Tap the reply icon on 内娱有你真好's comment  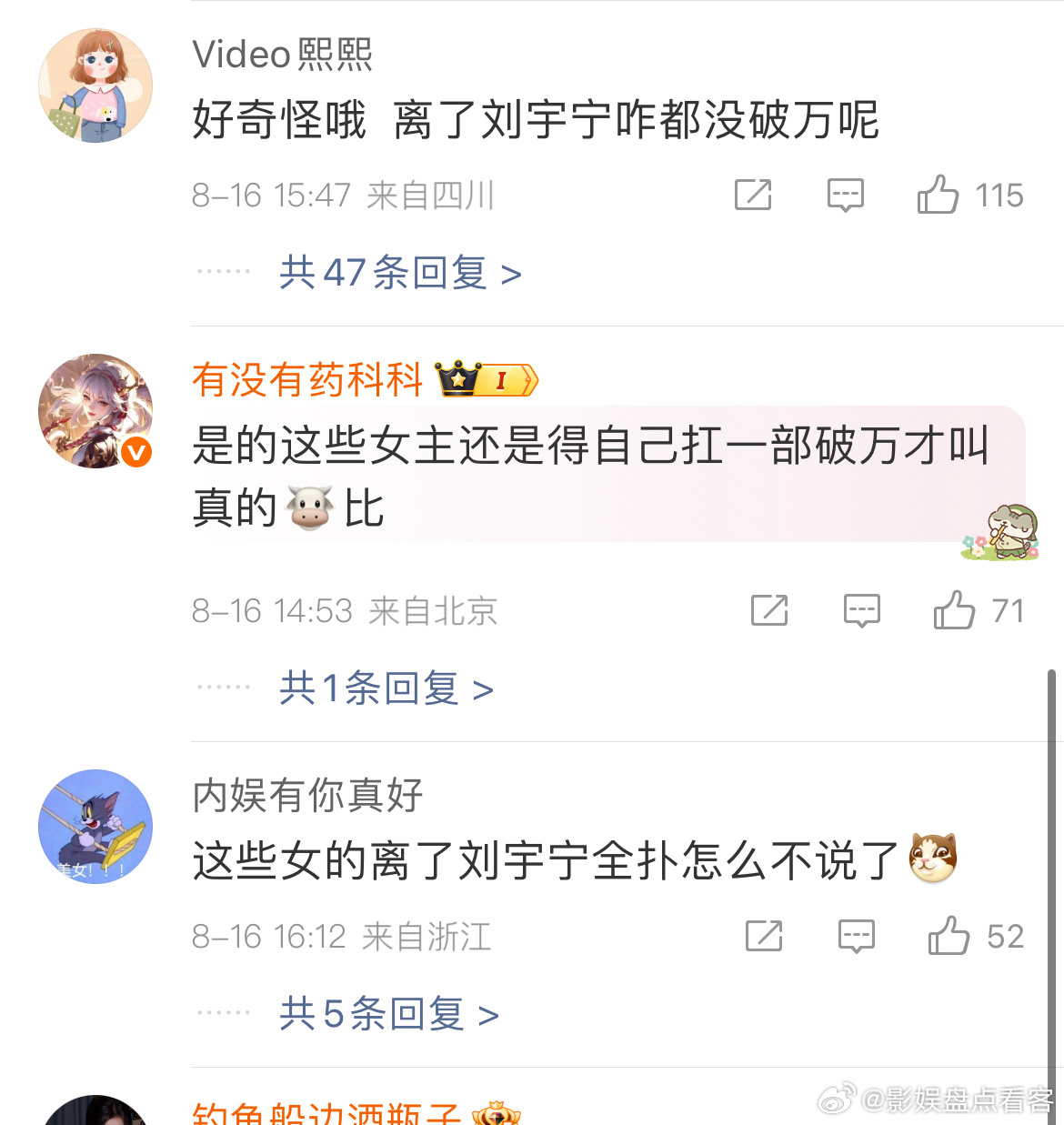(856, 937)
